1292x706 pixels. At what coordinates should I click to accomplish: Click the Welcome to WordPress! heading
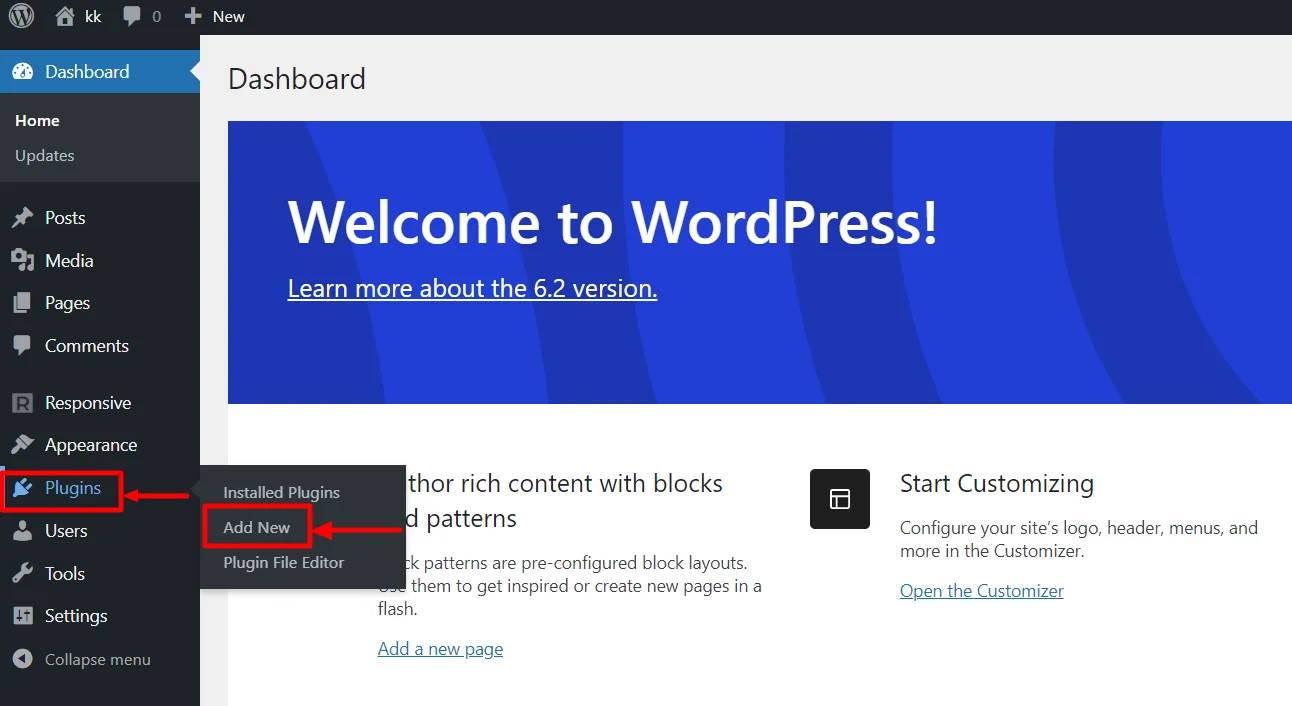pyautogui.click(x=613, y=222)
